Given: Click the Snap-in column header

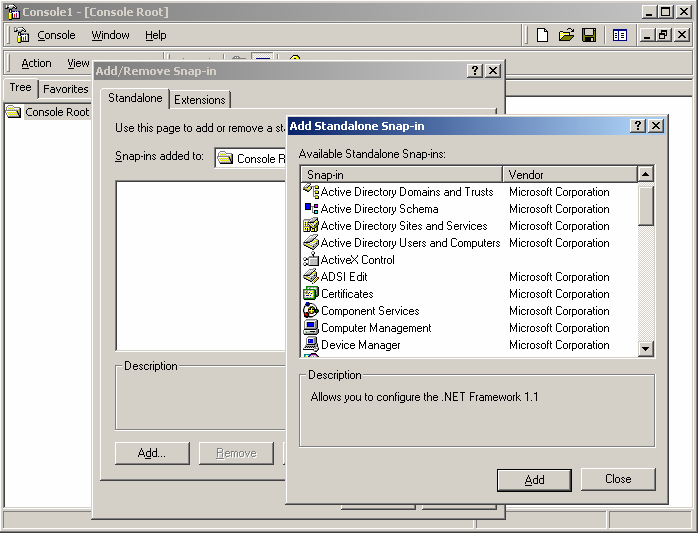Looking at the screenshot, I should click(x=402, y=175).
